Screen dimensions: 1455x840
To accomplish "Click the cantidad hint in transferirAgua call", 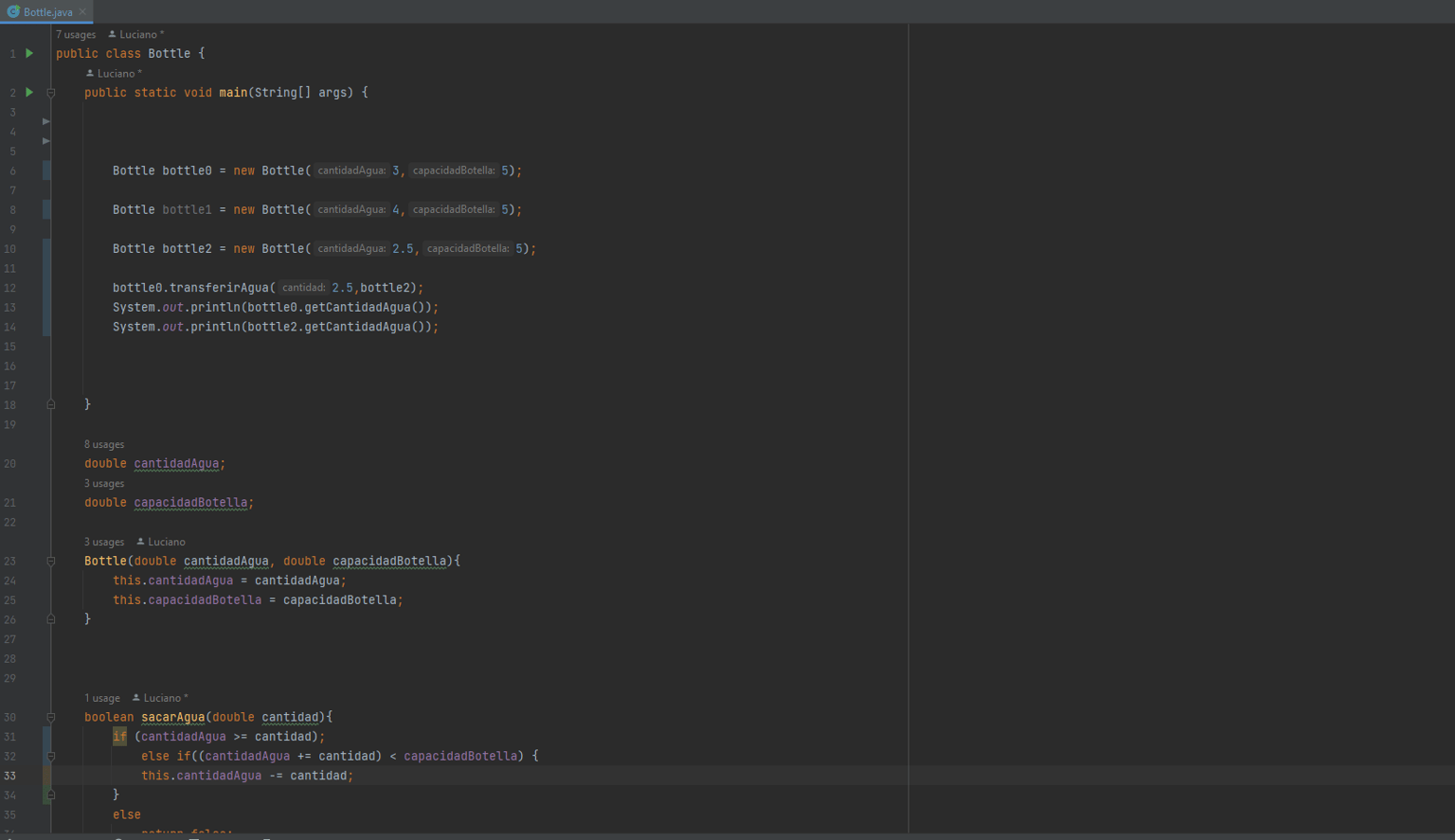I will pyautogui.click(x=303, y=288).
